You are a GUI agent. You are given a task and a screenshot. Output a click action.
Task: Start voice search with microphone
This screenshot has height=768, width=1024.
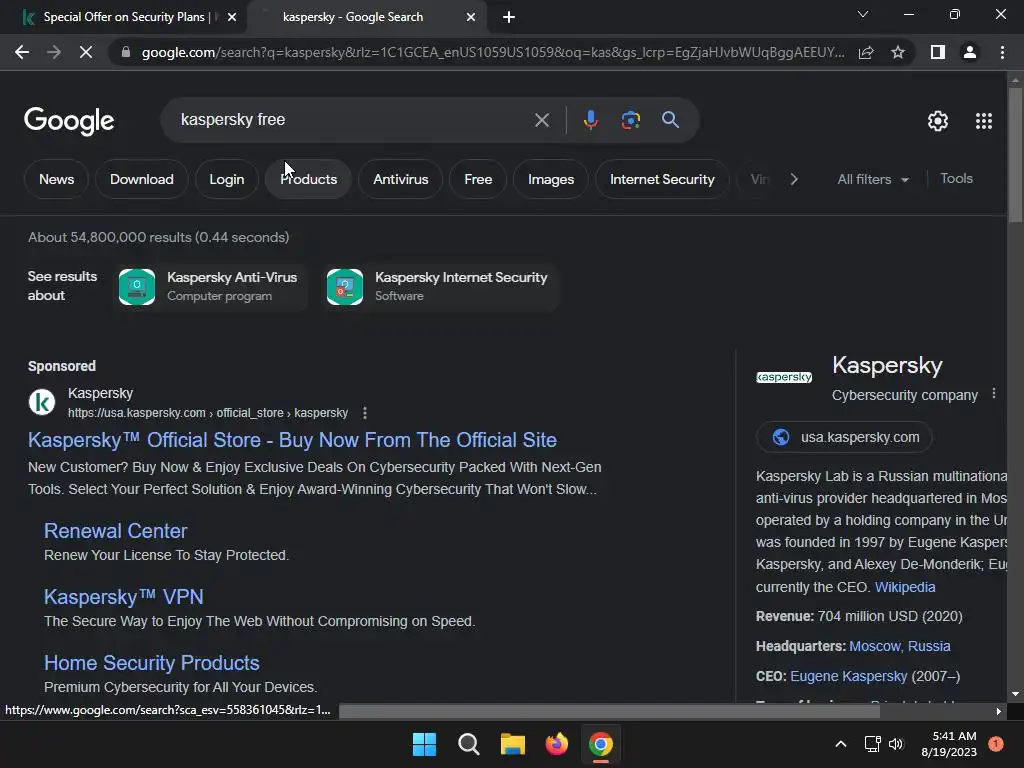point(590,120)
